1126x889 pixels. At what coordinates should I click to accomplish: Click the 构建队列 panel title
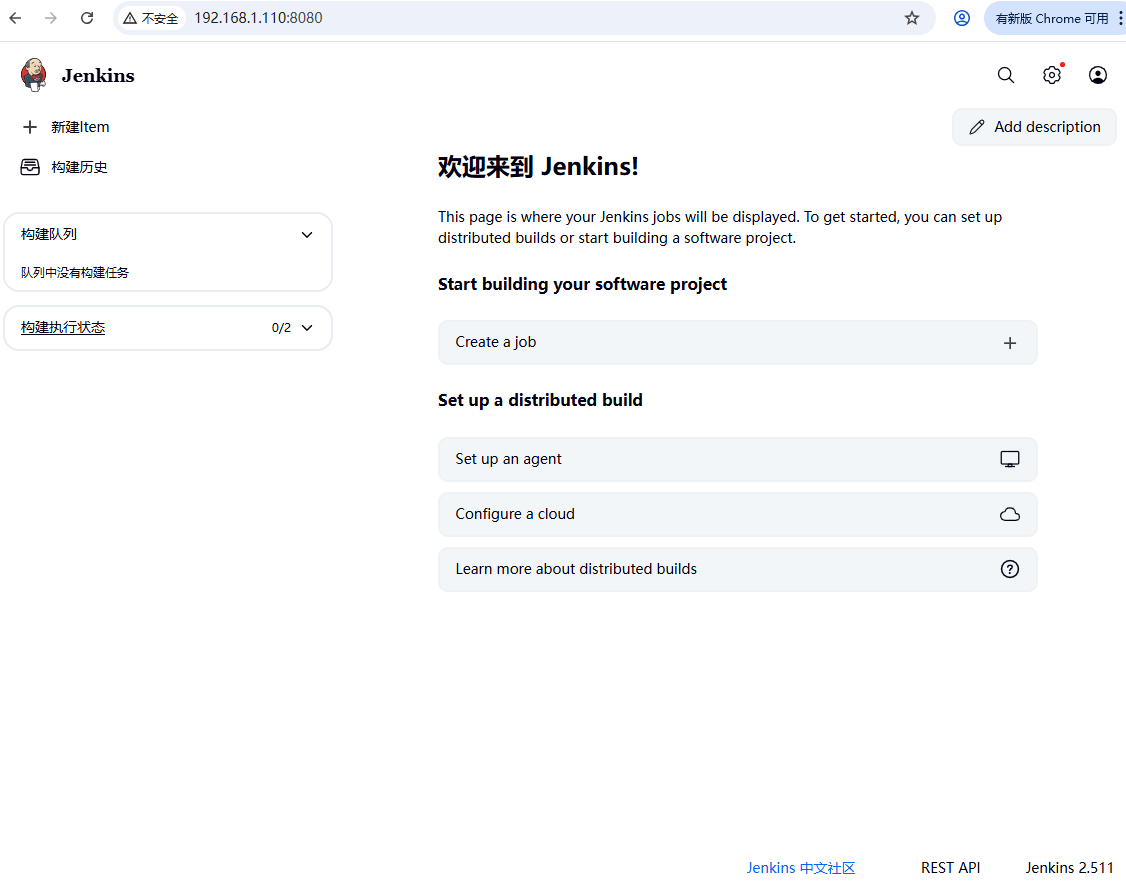click(49, 234)
